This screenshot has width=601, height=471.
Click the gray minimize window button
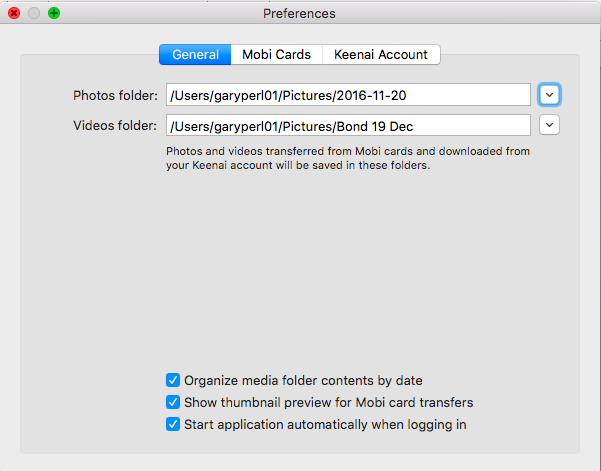[34, 13]
